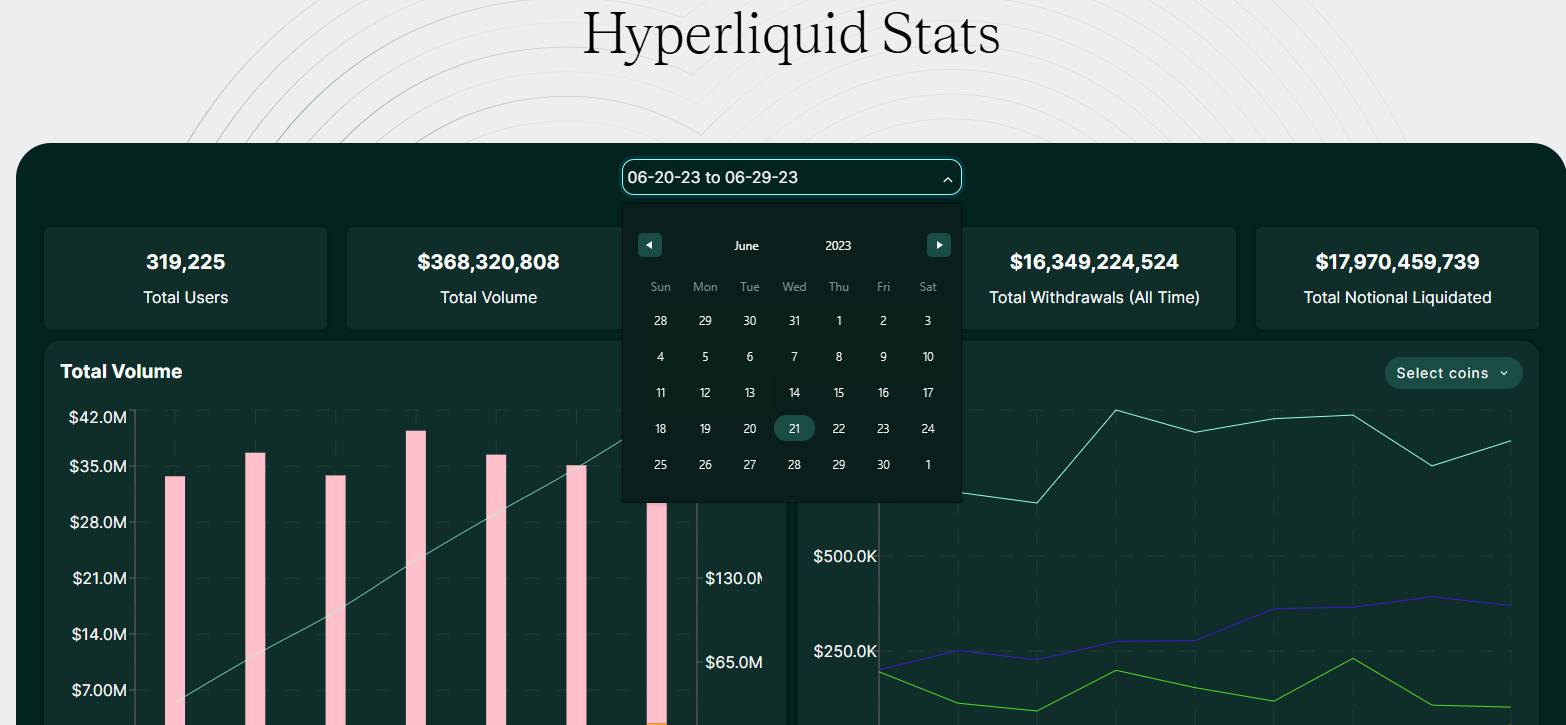Pick June 19 in the calendar
This screenshot has width=1566, height=725.
pos(705,428)
